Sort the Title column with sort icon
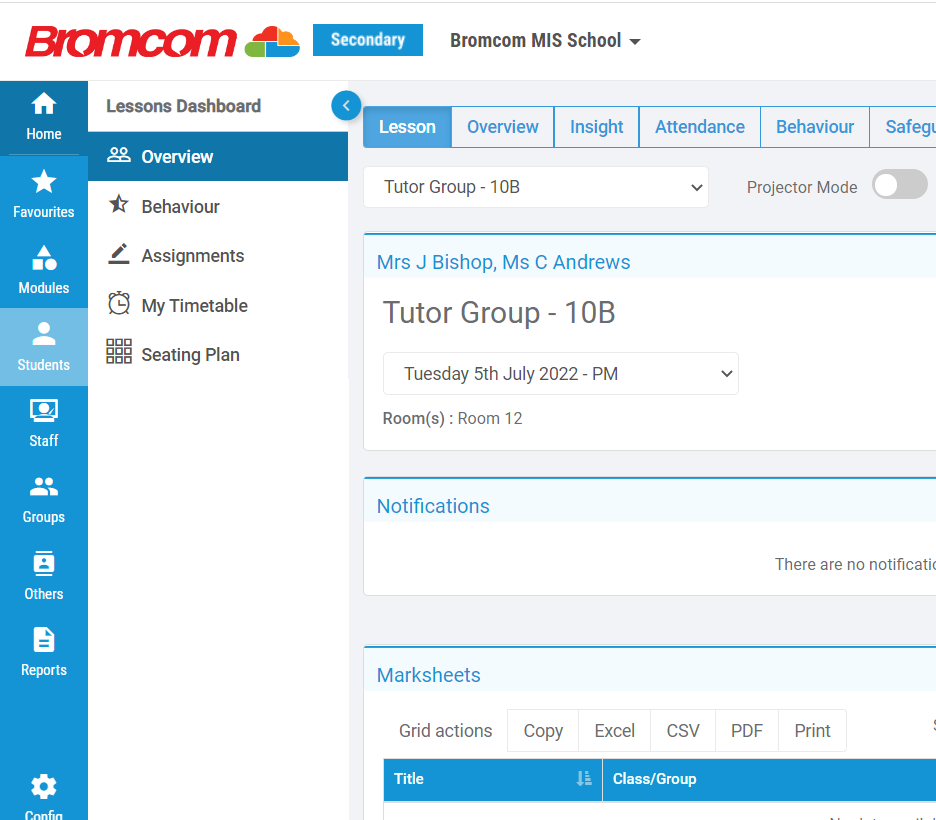This screenshot has width=936, height=820. (x=584, y=779)
